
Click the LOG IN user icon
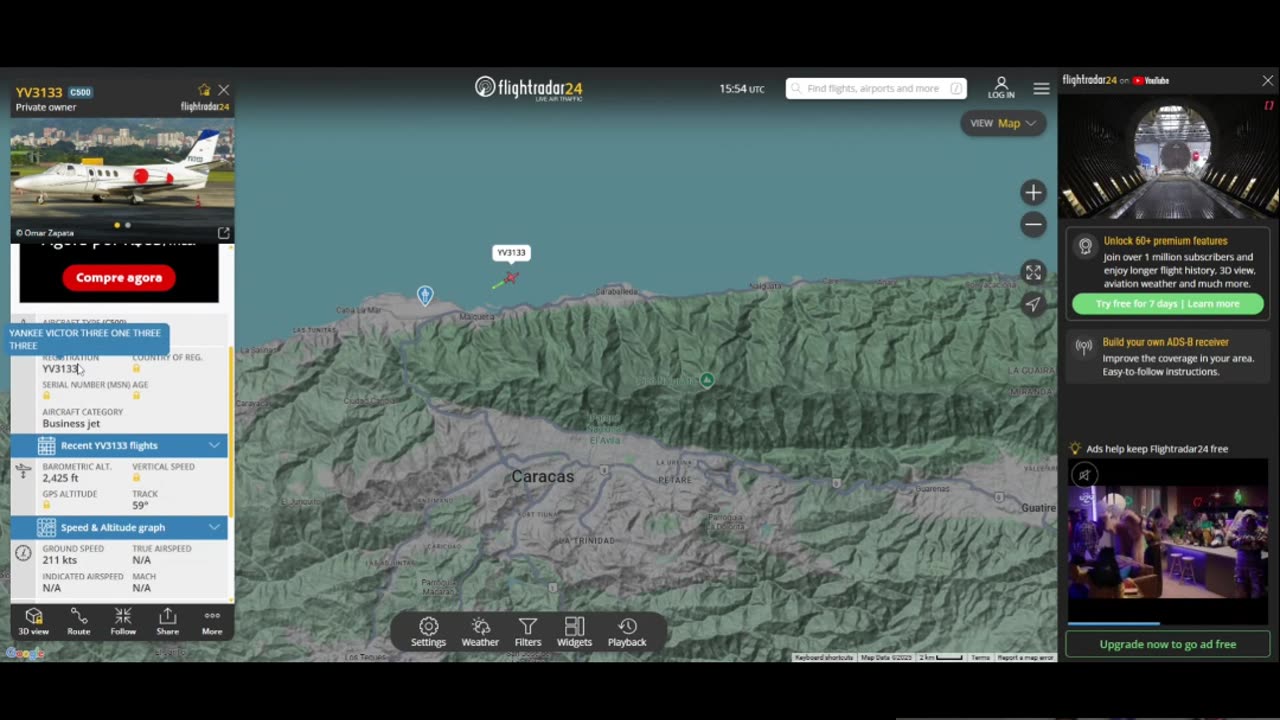(1001, 88)
